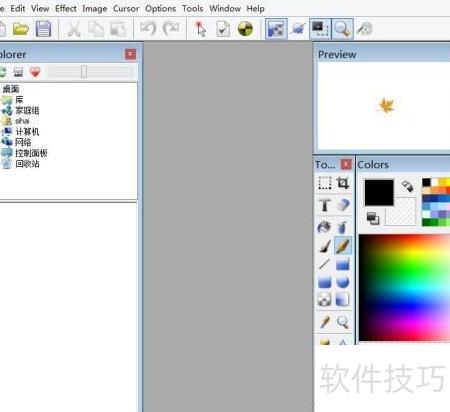This screenshot has height=412, width=450.
Task: Click the Cut scissors icon
Action: tap(74, 29)
